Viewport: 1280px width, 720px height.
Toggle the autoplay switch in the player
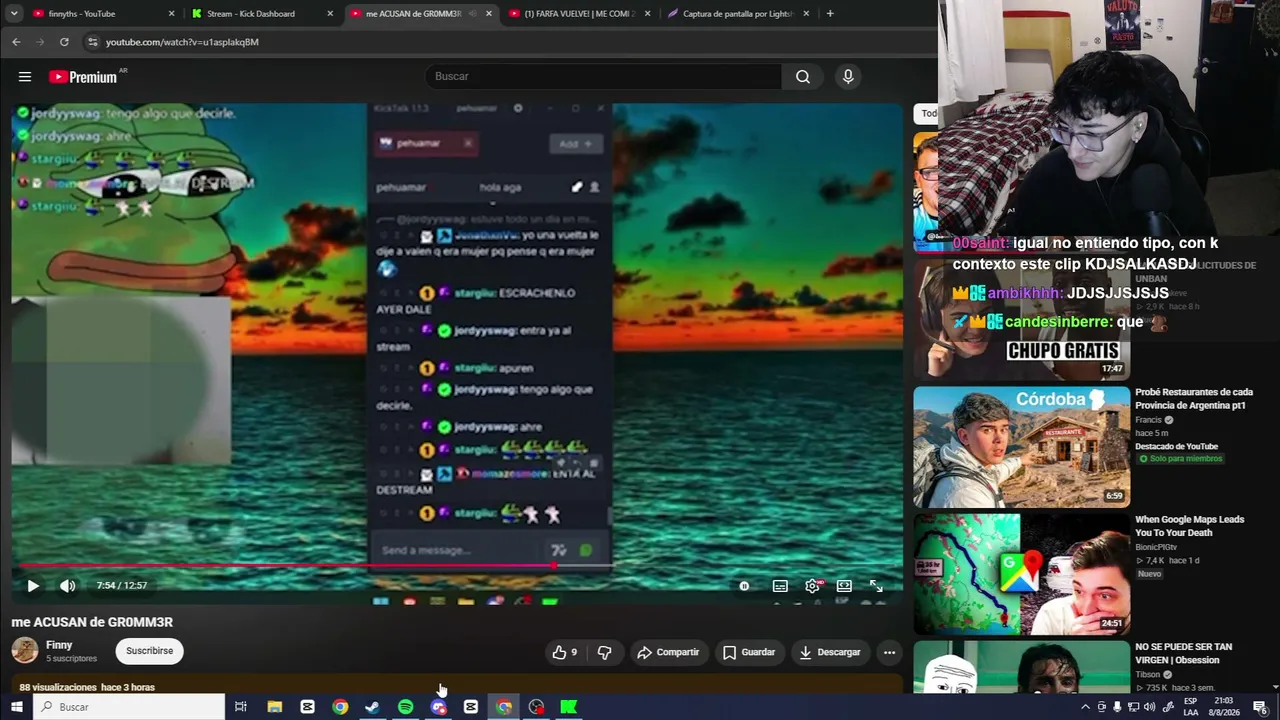(x=744, y=586)
